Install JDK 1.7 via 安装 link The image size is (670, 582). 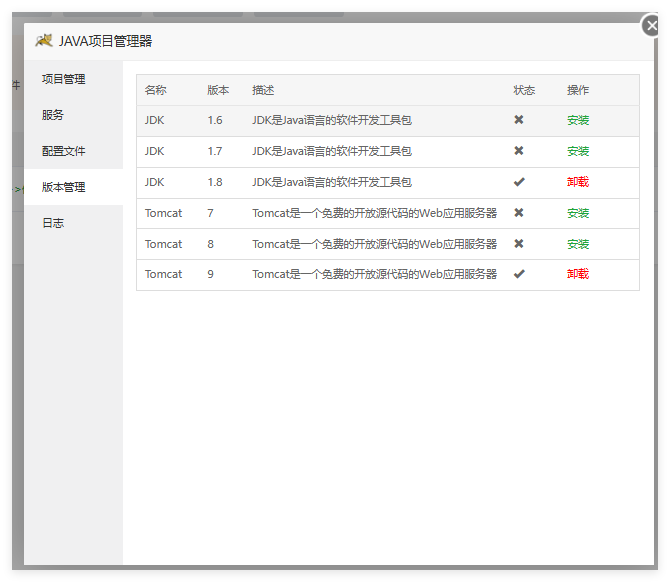(x=578, y=151)
